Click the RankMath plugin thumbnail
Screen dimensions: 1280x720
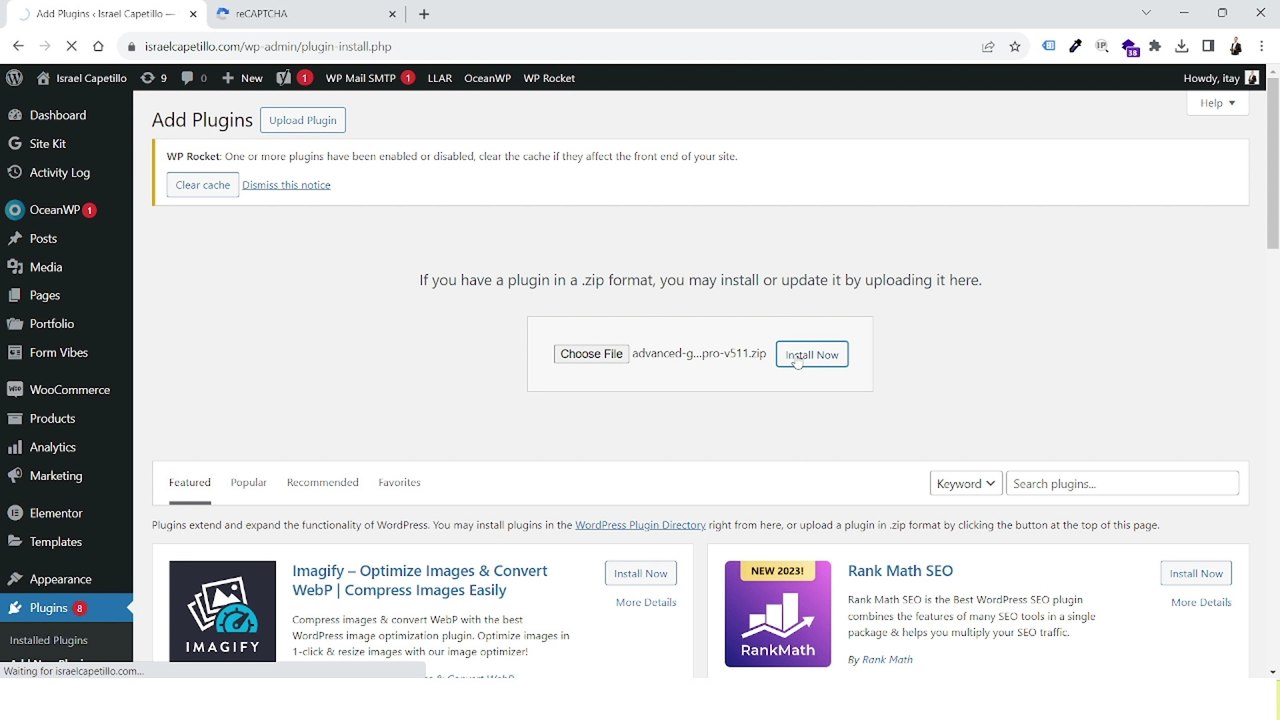[778, 613]
